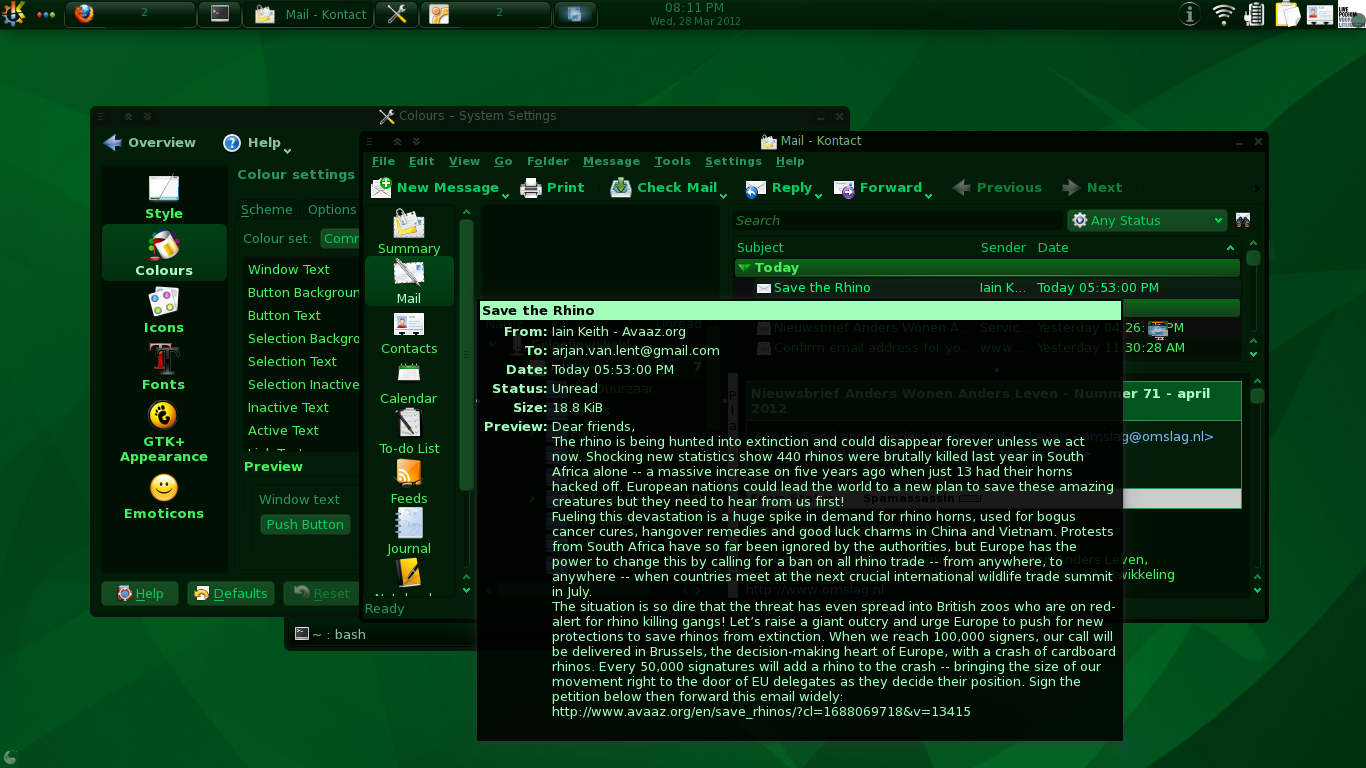The height and width of the screenshot is (768, 1366).
Task: Open Emoticons section in System Settings
Action: click(x=164, y=497)
